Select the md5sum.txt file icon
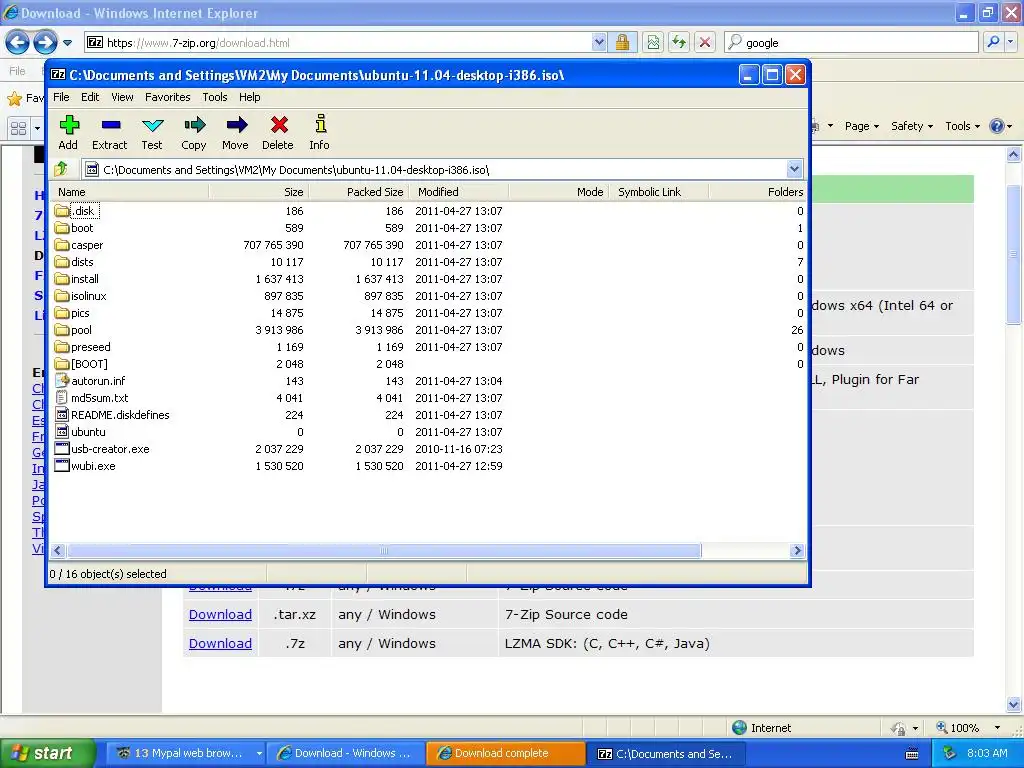This screenshot has width=1024, height=768. [62, 398]
